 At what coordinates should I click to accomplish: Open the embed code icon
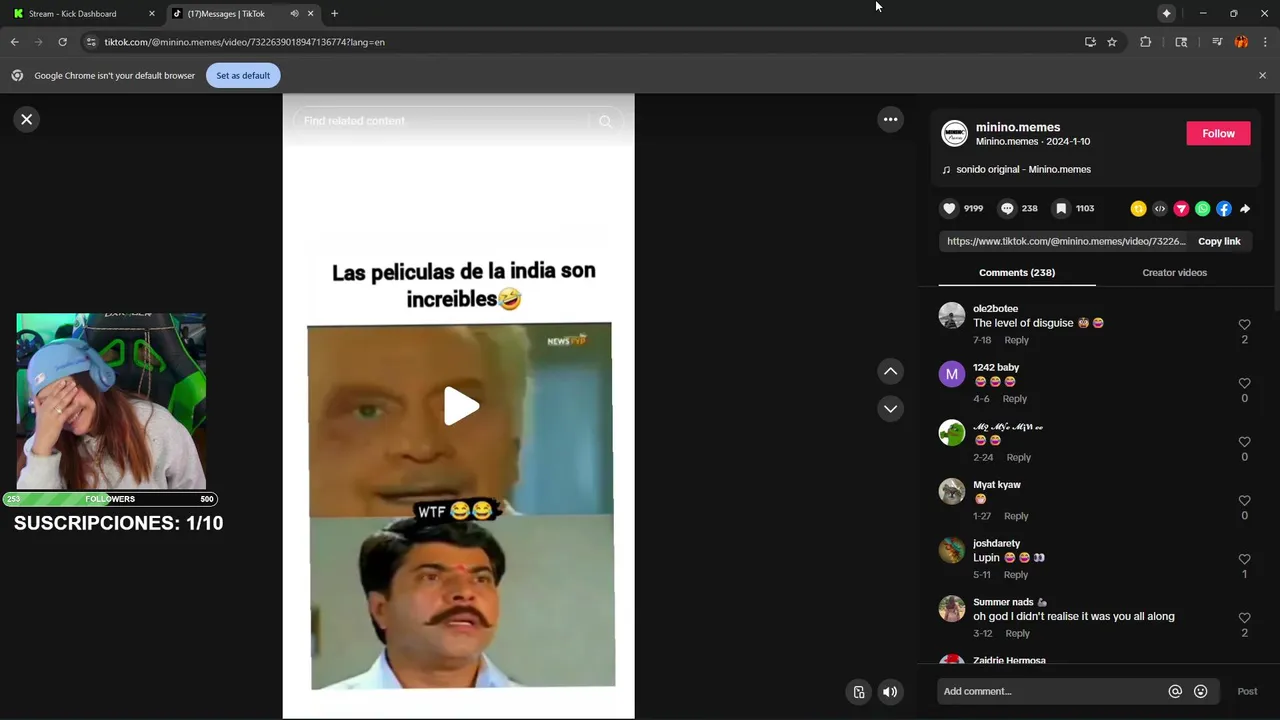[1160, 209]
